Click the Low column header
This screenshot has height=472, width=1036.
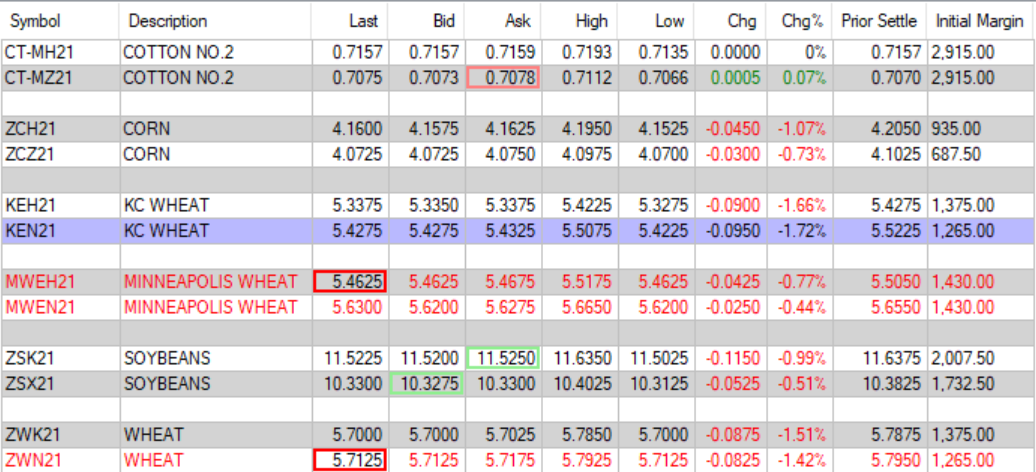click(x=656, y=21)
